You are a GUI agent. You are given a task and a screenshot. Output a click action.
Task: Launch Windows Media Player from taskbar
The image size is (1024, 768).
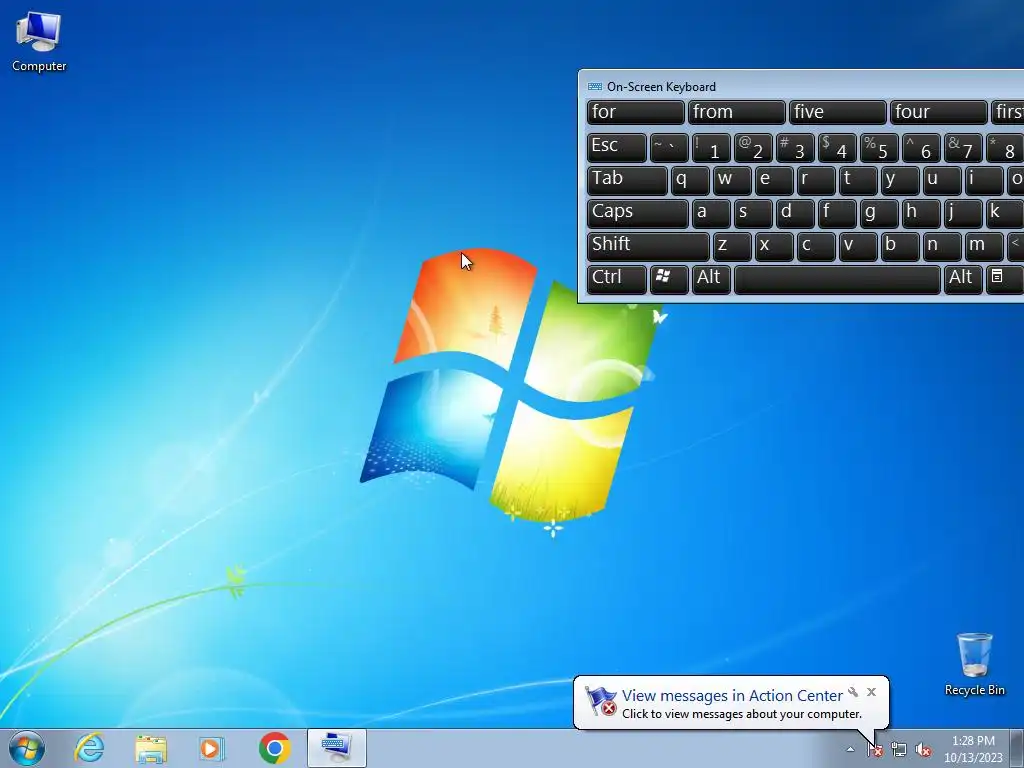pyautogui.click(x=211, y=748)
